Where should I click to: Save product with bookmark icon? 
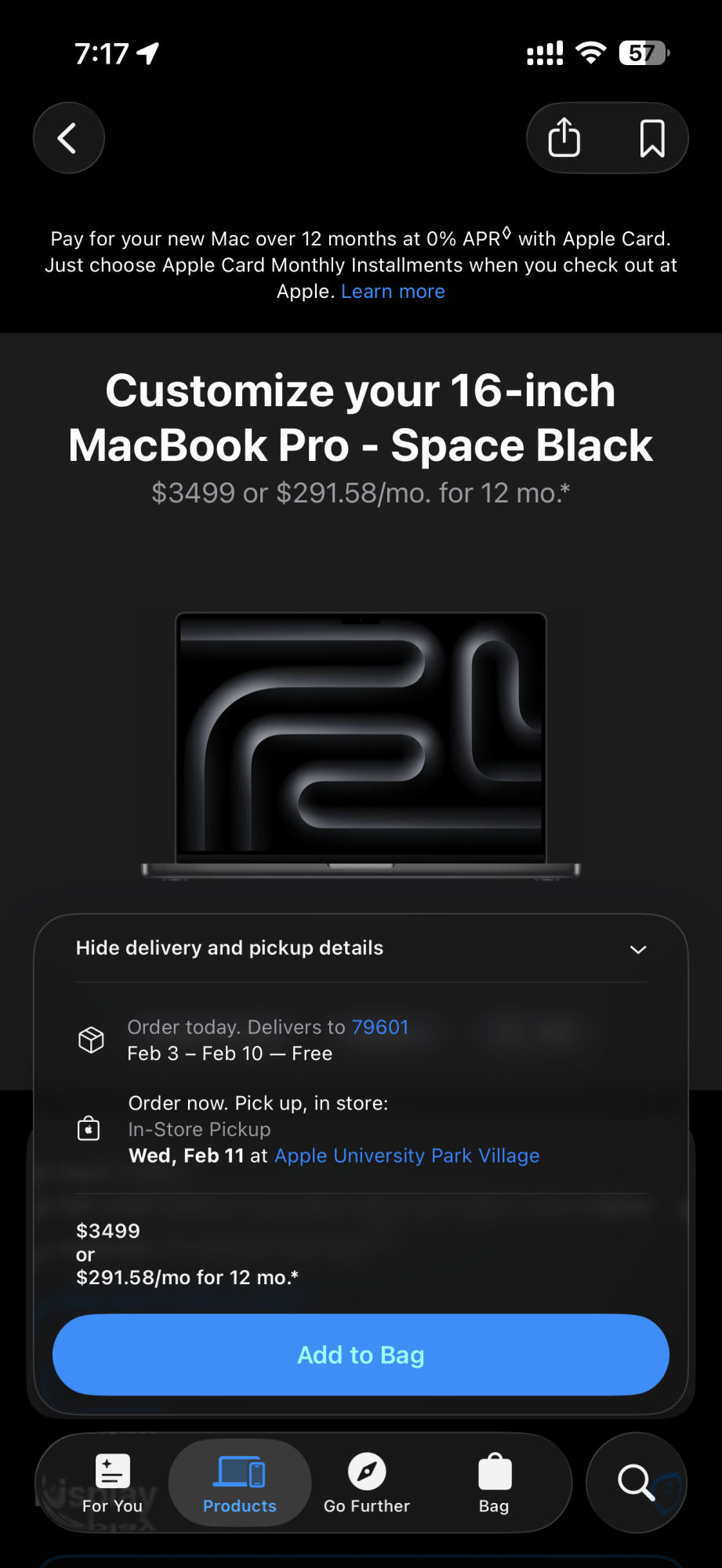point(652,139)
